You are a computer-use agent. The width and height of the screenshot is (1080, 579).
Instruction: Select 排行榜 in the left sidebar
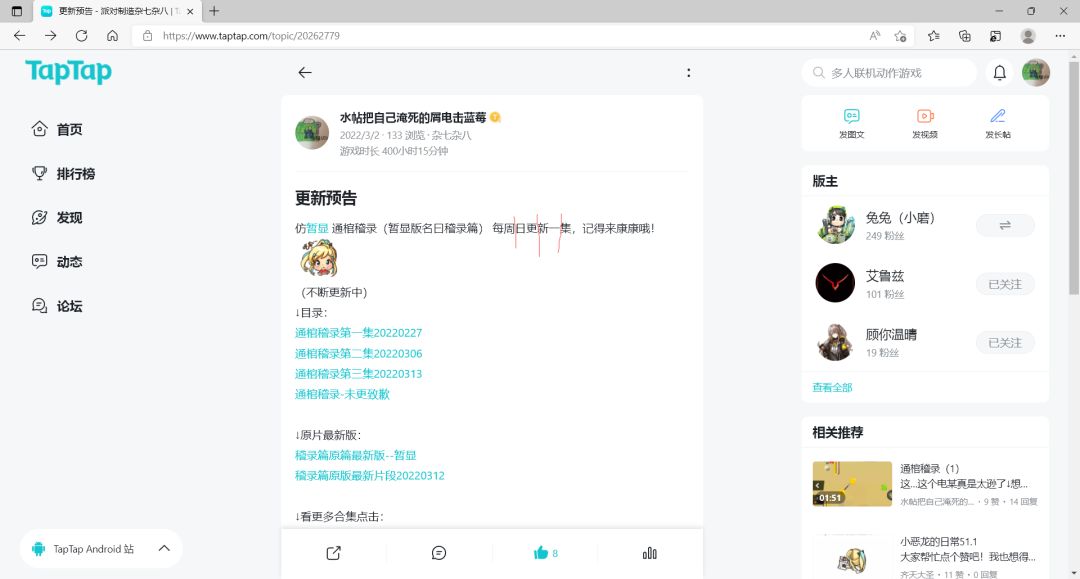click(x=76, y=173)
